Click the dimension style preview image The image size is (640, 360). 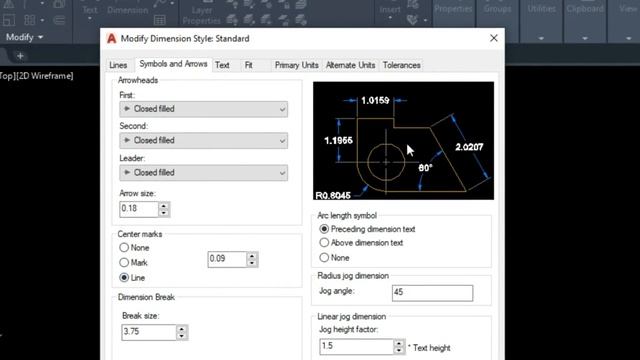(x=403, y=141)
